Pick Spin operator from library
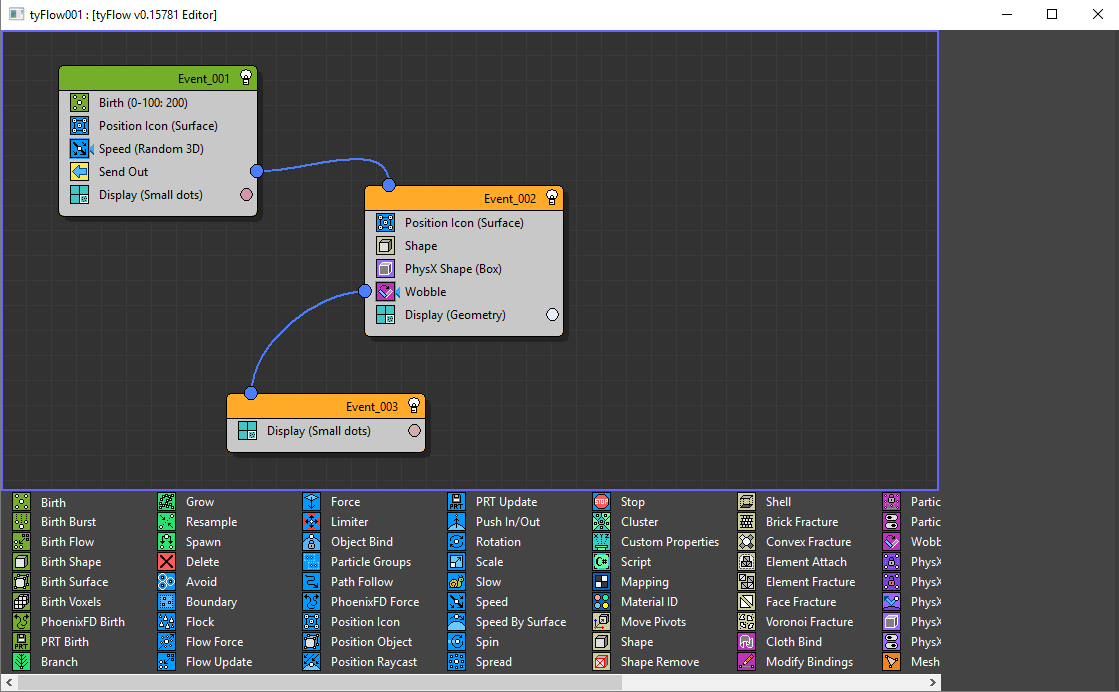This screenshot has width=1119, height=692. point(473,642)
